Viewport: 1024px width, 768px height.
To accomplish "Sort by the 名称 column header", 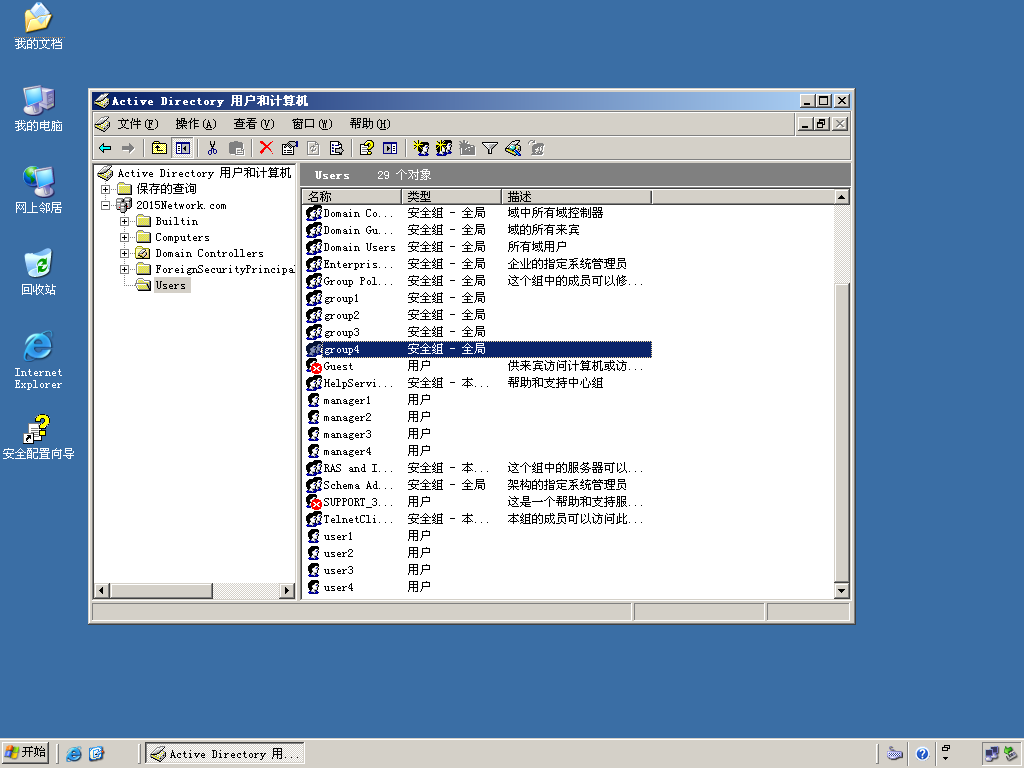I will click(x=353, y=197).
